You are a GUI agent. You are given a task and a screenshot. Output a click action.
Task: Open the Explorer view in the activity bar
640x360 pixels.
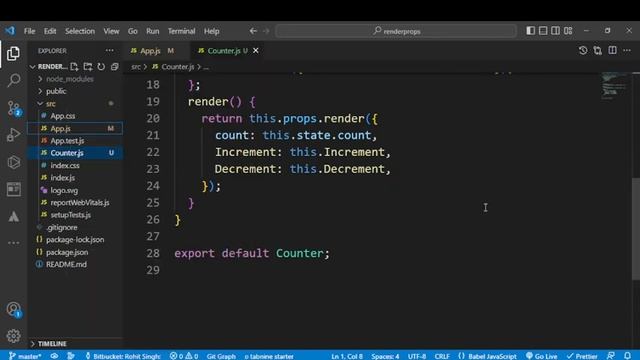(x=13, y=53)
